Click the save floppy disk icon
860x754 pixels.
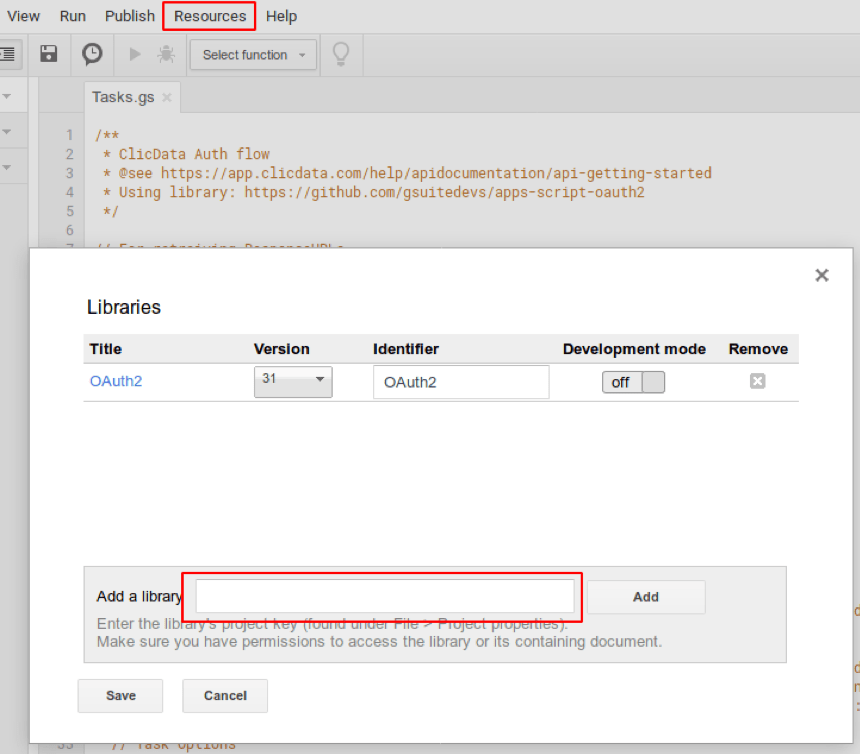(x=49, y=54)
